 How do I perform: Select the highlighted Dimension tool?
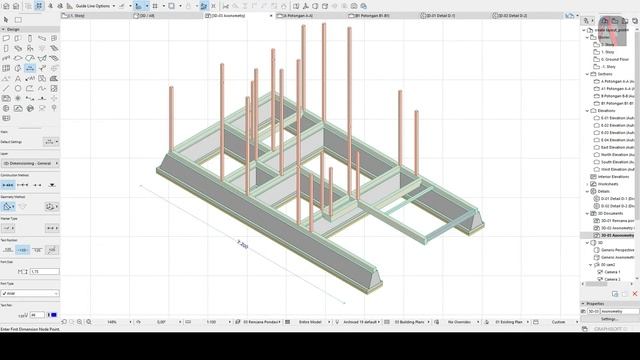point(30,68)
